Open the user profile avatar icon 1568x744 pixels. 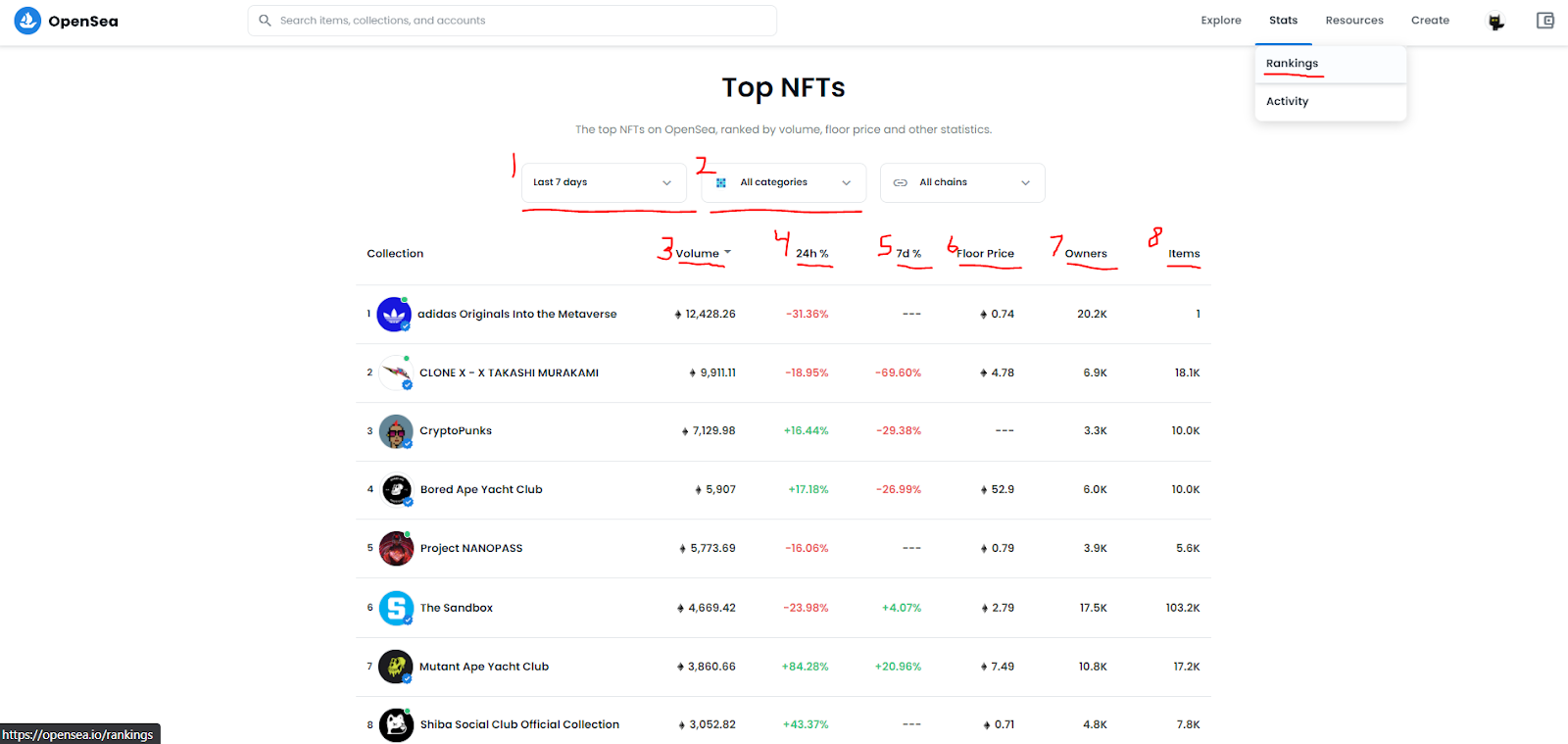pyautogui.click(x=1495, y=21)
